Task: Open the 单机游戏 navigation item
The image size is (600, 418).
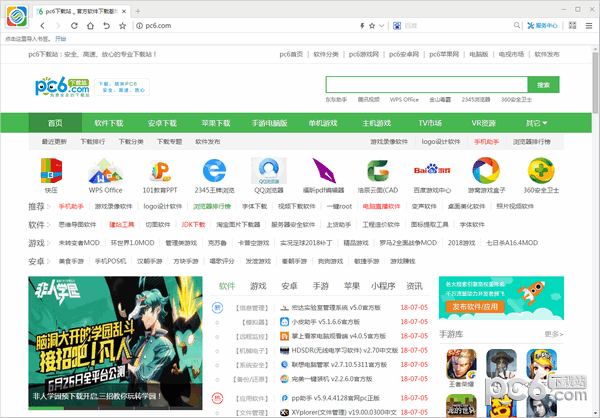Action: click(323, 123)
